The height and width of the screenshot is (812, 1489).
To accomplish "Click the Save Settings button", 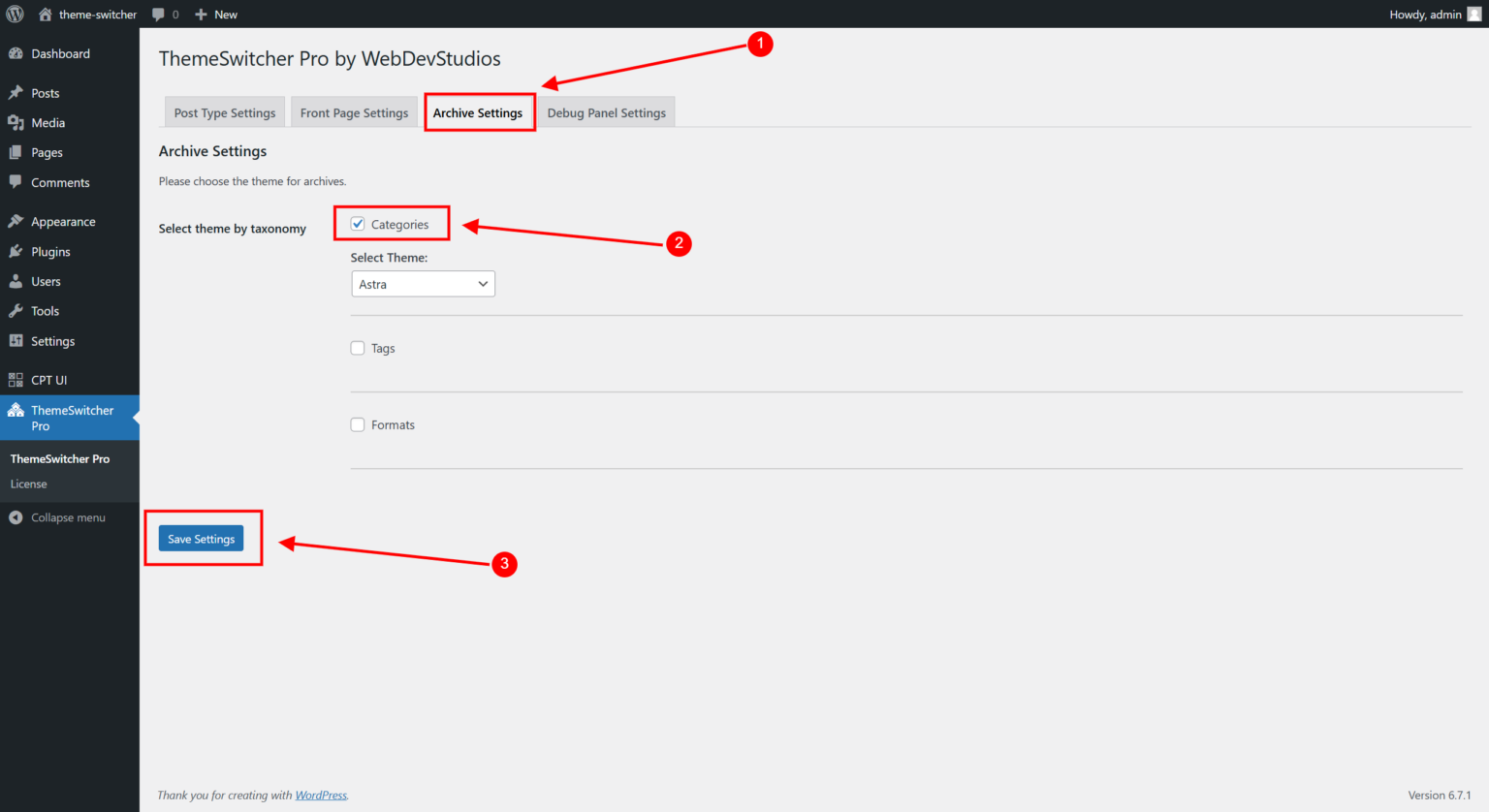I will 201,538.
